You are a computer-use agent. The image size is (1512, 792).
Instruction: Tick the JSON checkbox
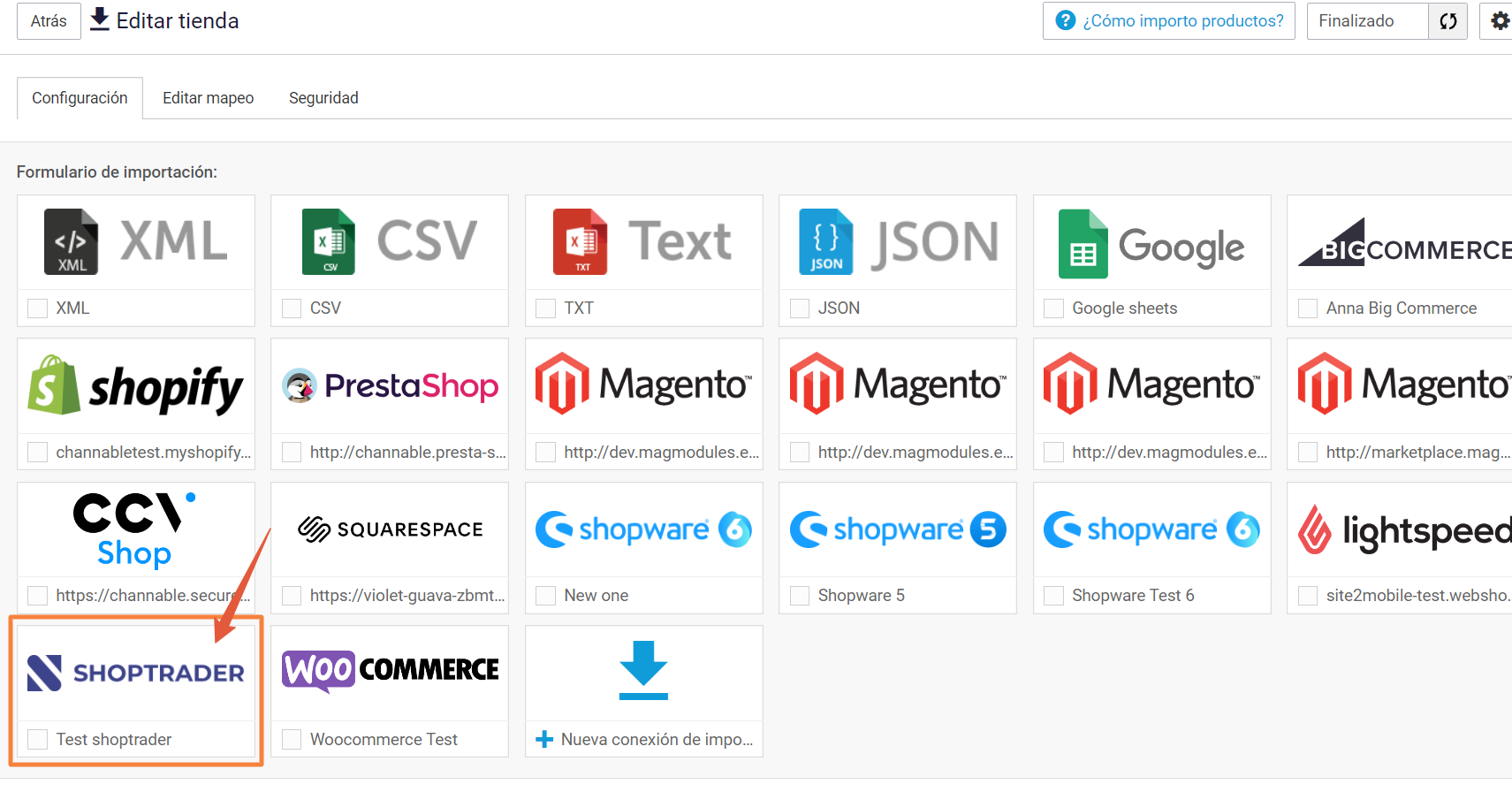pyautogui.click(x=800, y=308)
